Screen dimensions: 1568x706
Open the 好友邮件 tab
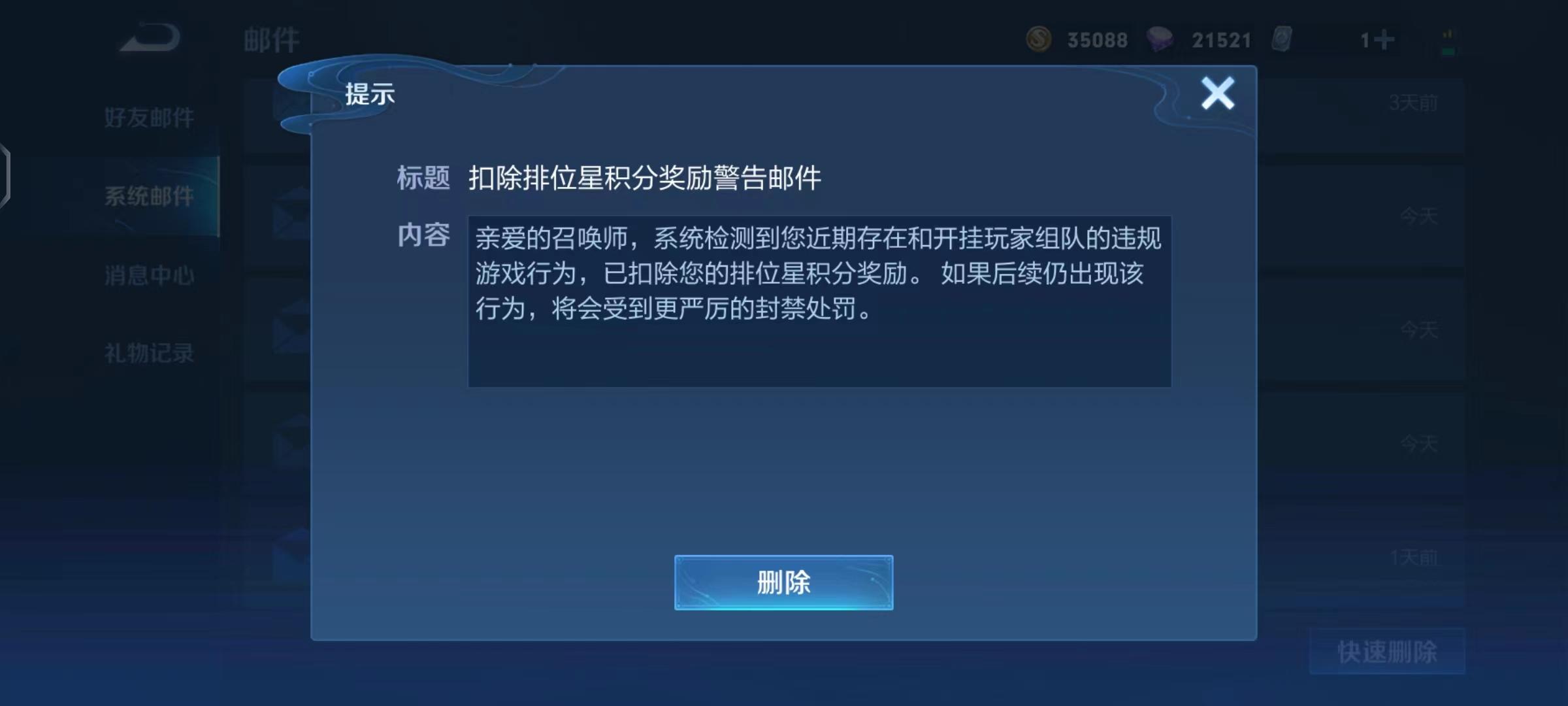pos(149,118)
